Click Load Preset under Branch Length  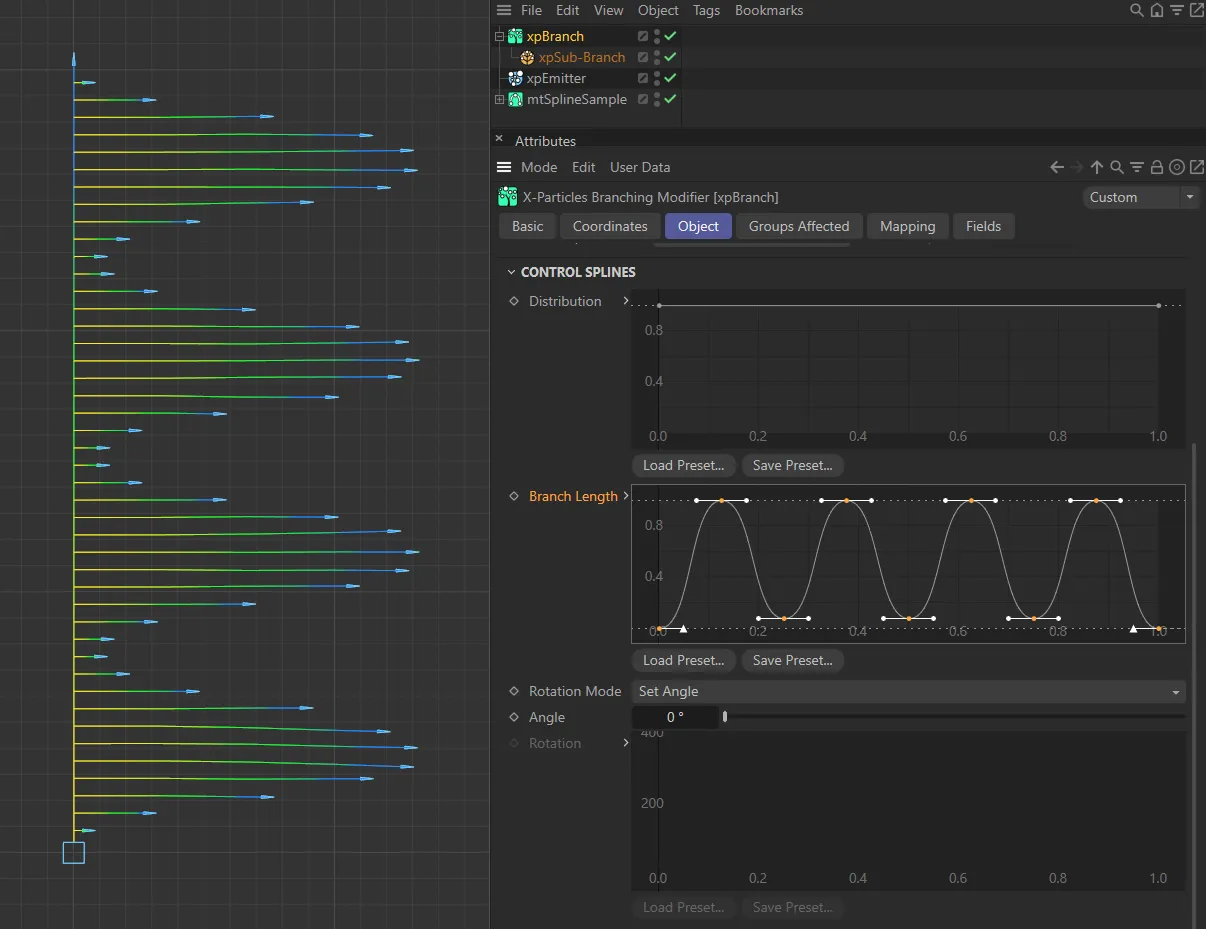[x=683, y=660]
